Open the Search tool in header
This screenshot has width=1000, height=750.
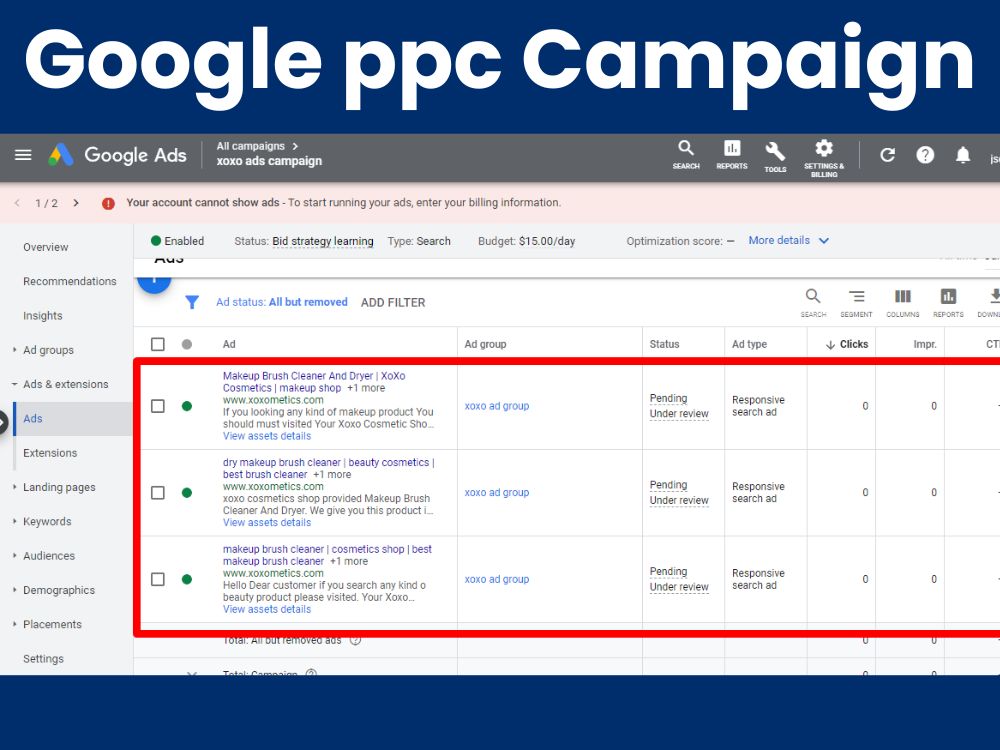(686, 155)
